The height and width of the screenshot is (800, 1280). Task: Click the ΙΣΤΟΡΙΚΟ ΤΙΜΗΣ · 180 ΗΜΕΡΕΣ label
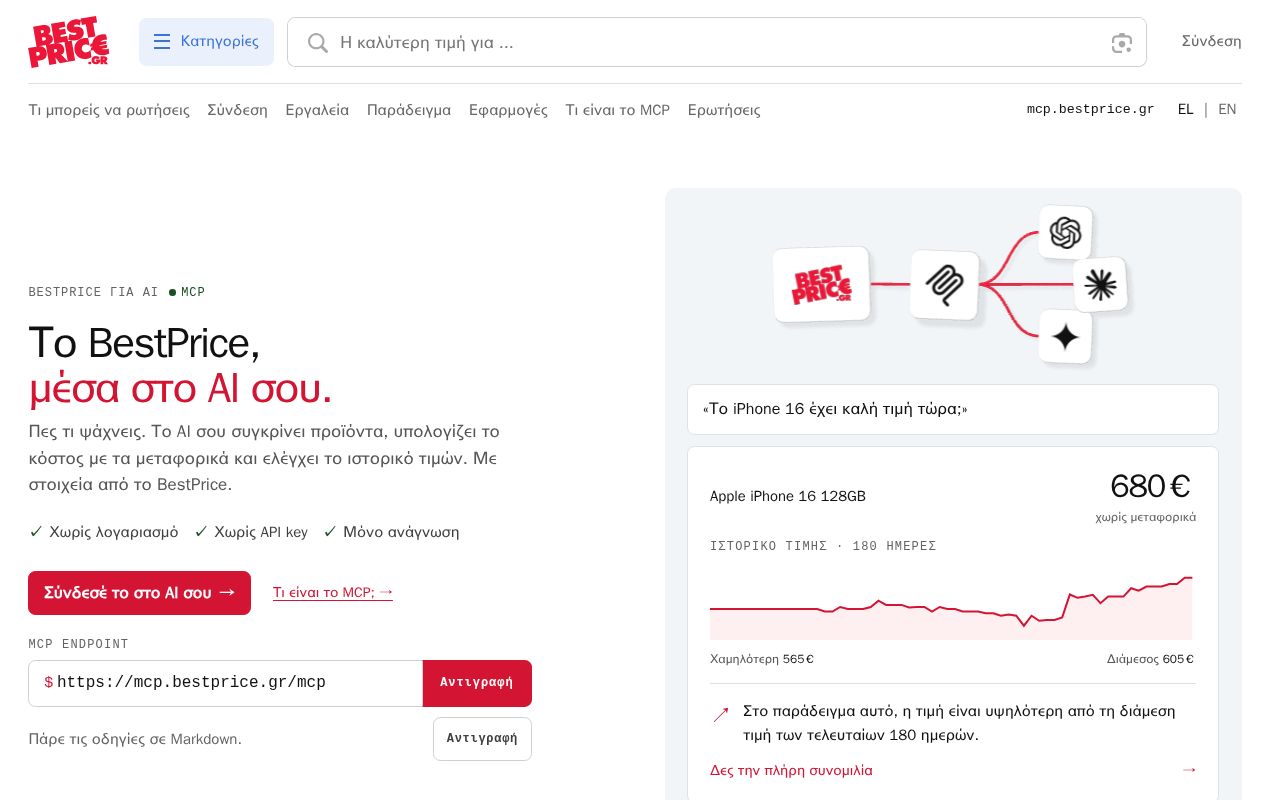click(823, 546)
